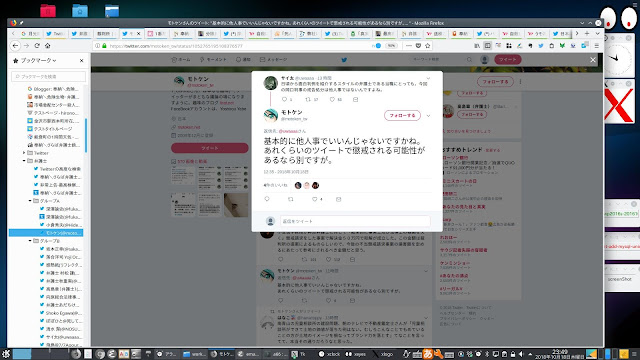Click the ミニスカートの日 trend
The image size is (640, 360).
(x=458, y=181)
